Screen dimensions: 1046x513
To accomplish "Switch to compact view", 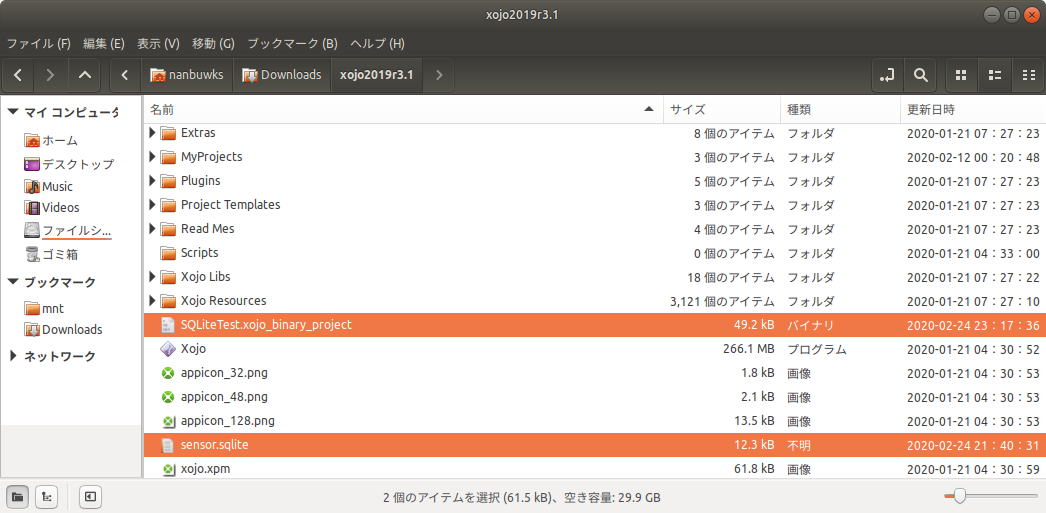I will point(1029,75).
